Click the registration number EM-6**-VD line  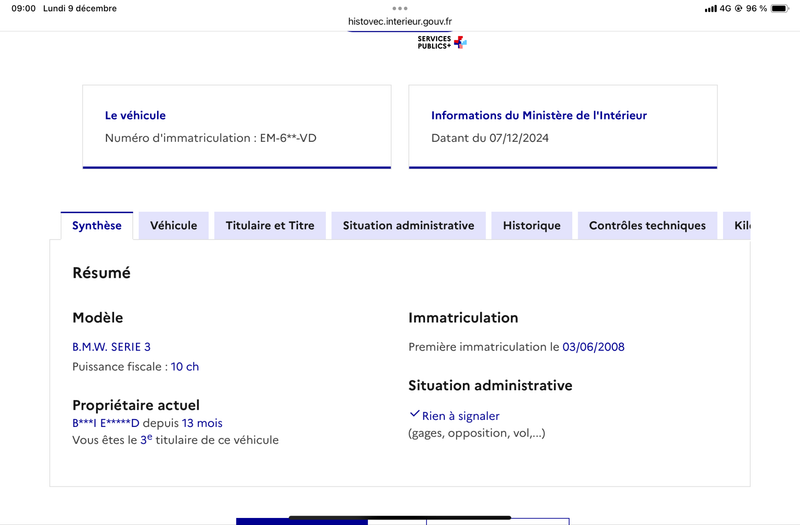coord(211,138)
